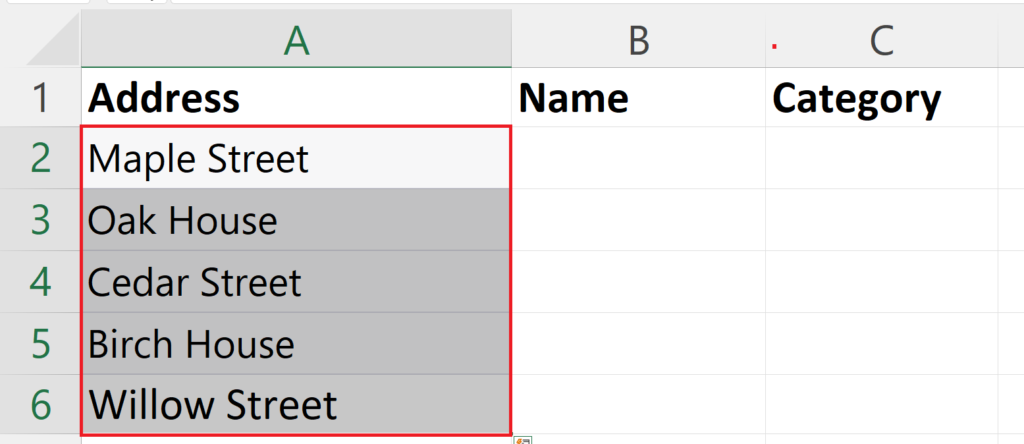
Task: Select the Maple Street cell
Action: (296, 158)
